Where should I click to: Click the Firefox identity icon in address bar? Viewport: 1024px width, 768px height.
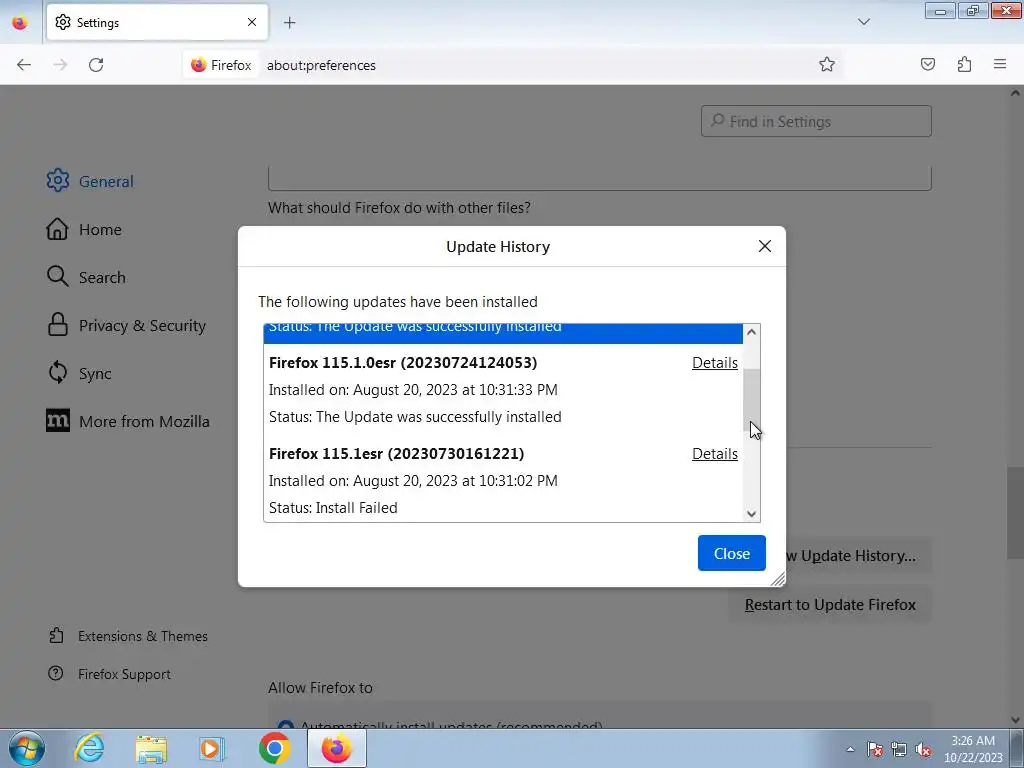click(x=221, y=65)
